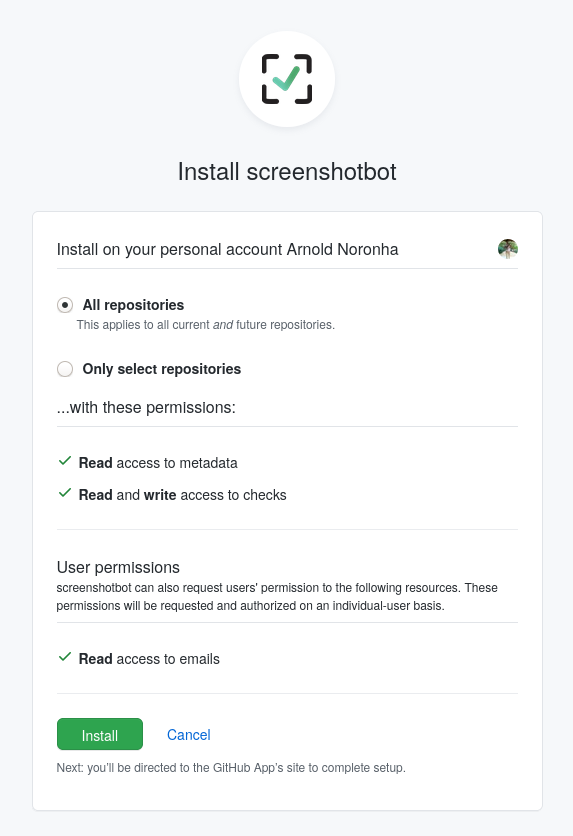
Task: Install the screenshotbot app with green button
Action: click(x=100, y=734)
